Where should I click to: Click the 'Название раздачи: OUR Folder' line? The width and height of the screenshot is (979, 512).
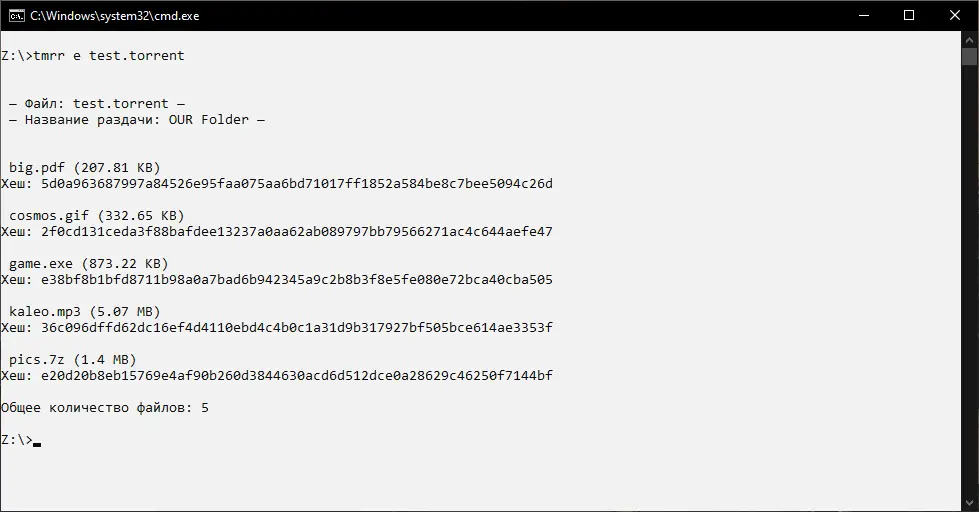(137, 119)
